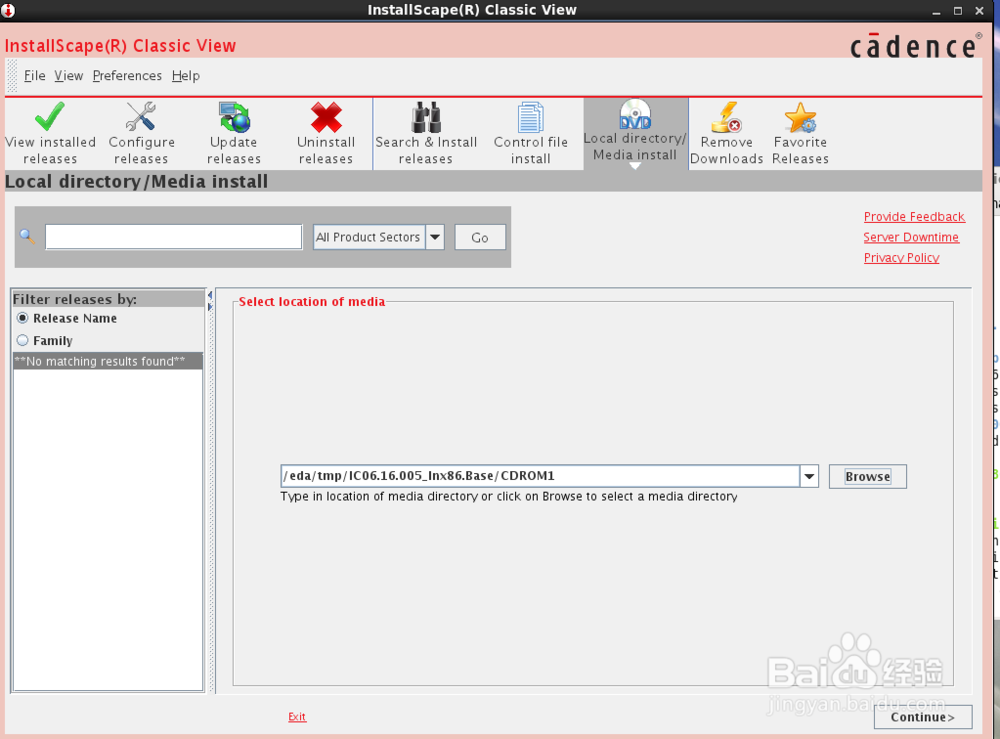Collapse filter panel with left splitter arrow
The height and width of the screenshot is (739, 1000).
[x=210, y=296]
